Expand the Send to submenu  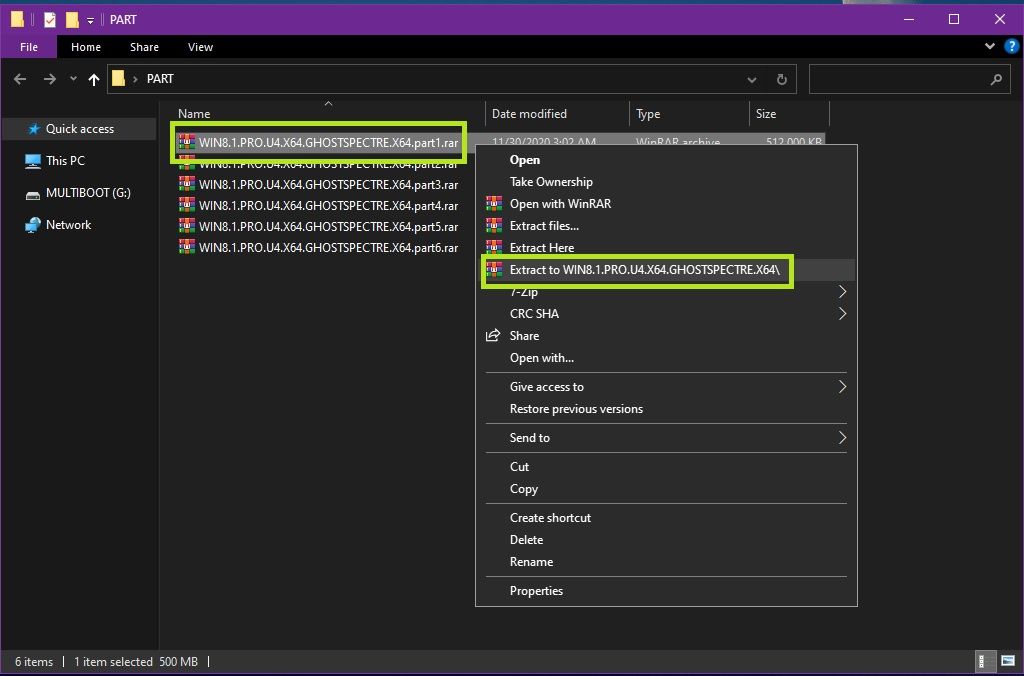tap(842, 438)
